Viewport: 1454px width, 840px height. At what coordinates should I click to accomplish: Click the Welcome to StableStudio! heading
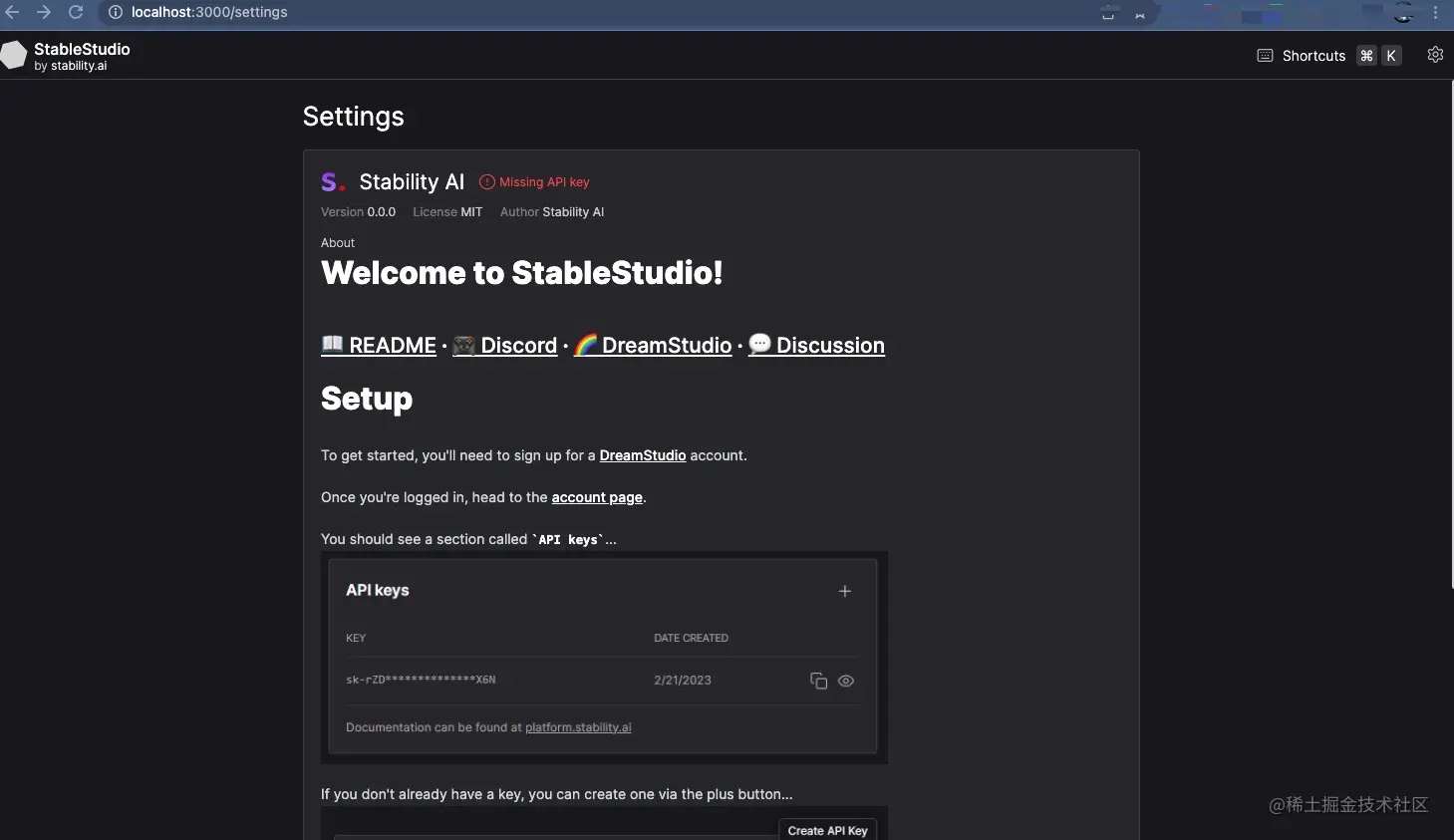pyautogui.click(x=521, y=273)
